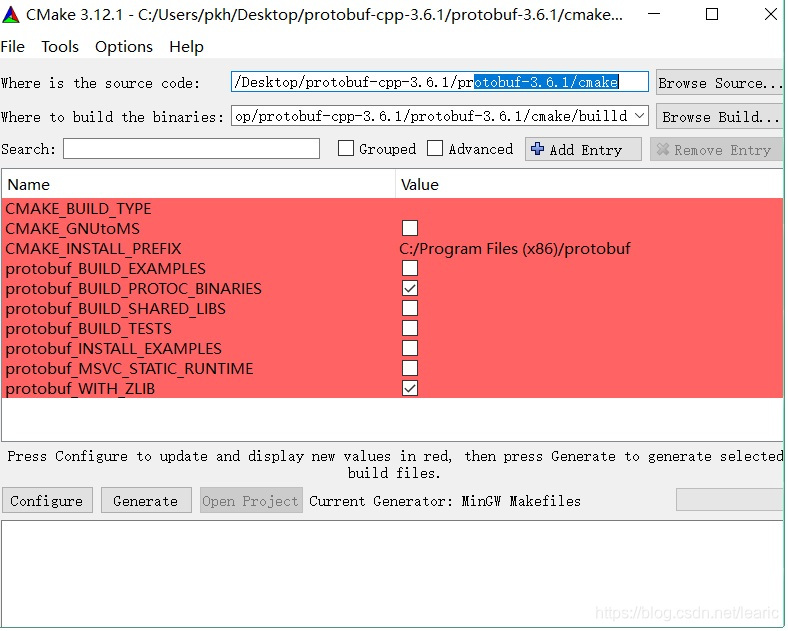788x631 pixels.
Task: Open the File menu
Action: pyautogui.click(x=13, y=47)
